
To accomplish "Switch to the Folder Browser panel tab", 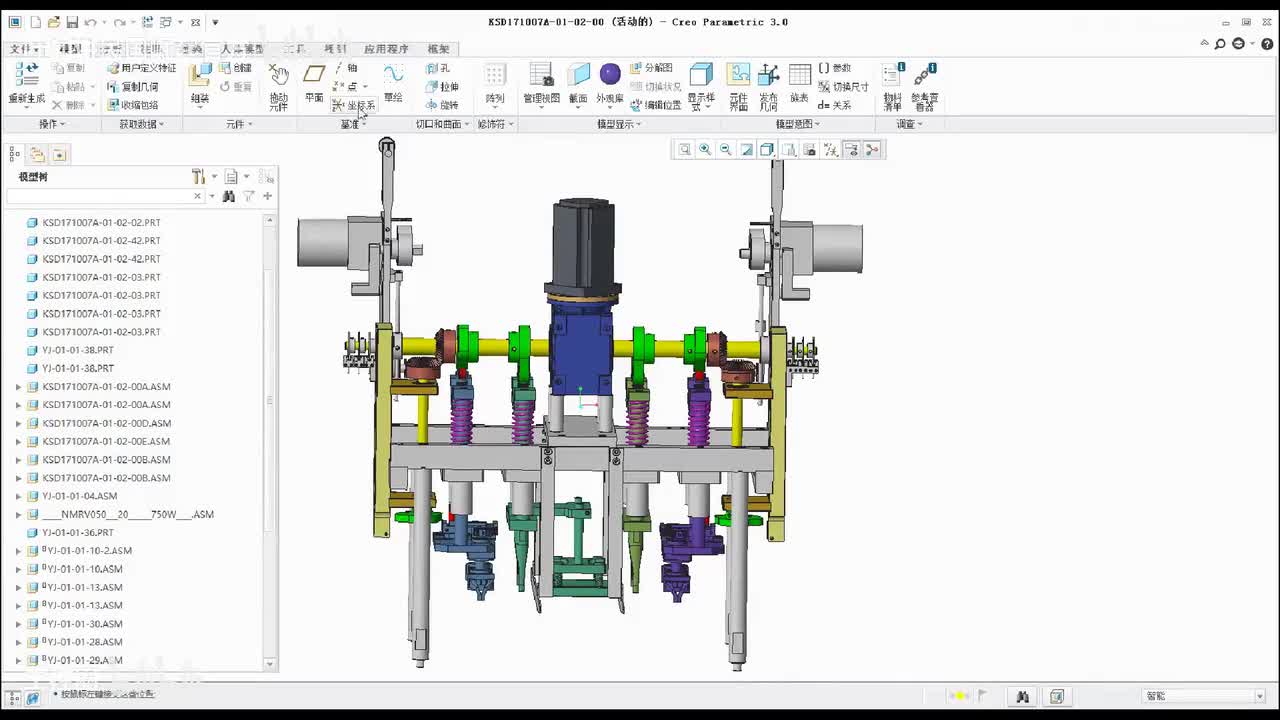I will [37, 154].
